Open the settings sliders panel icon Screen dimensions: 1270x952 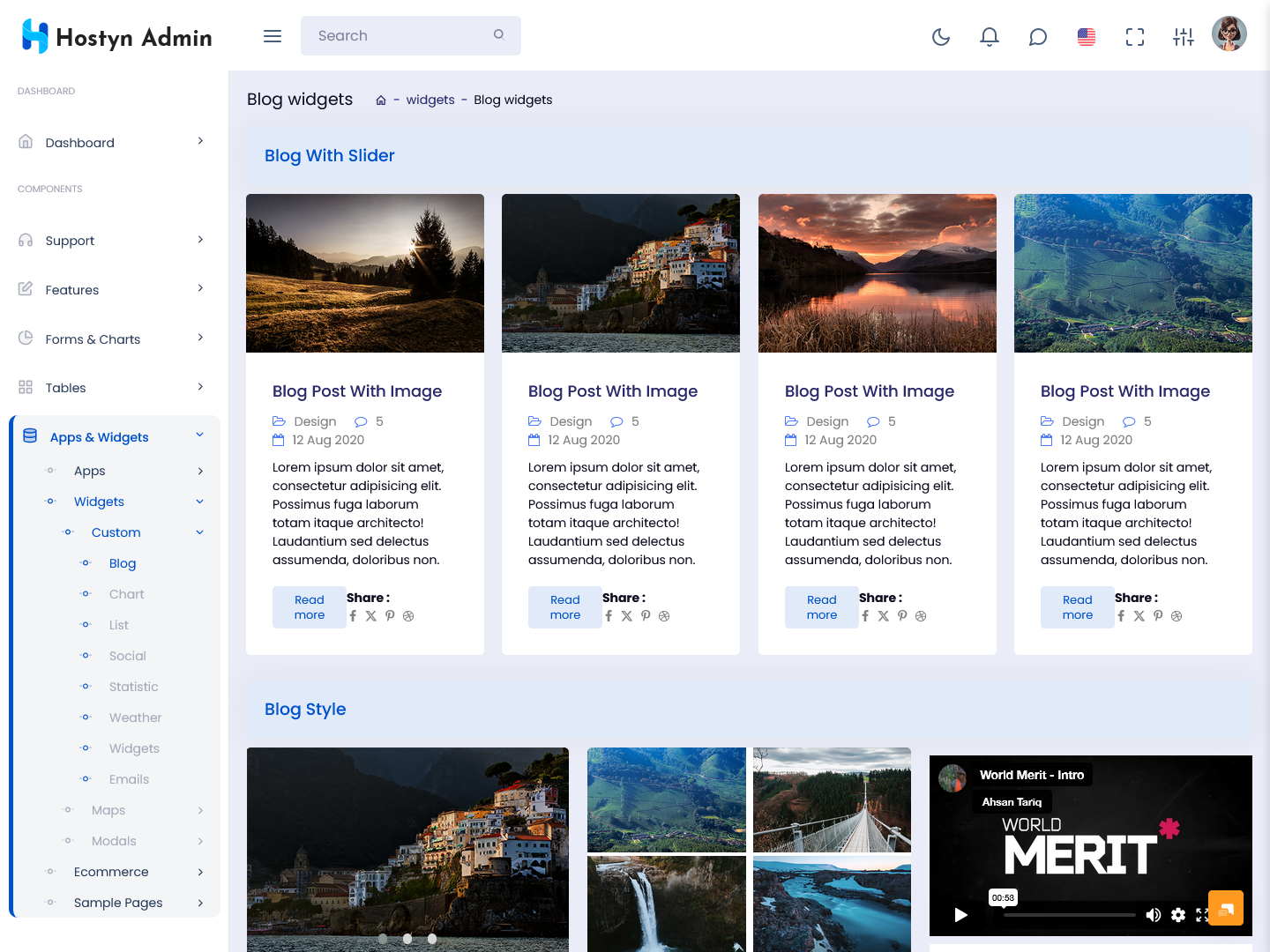point(1184,37)
